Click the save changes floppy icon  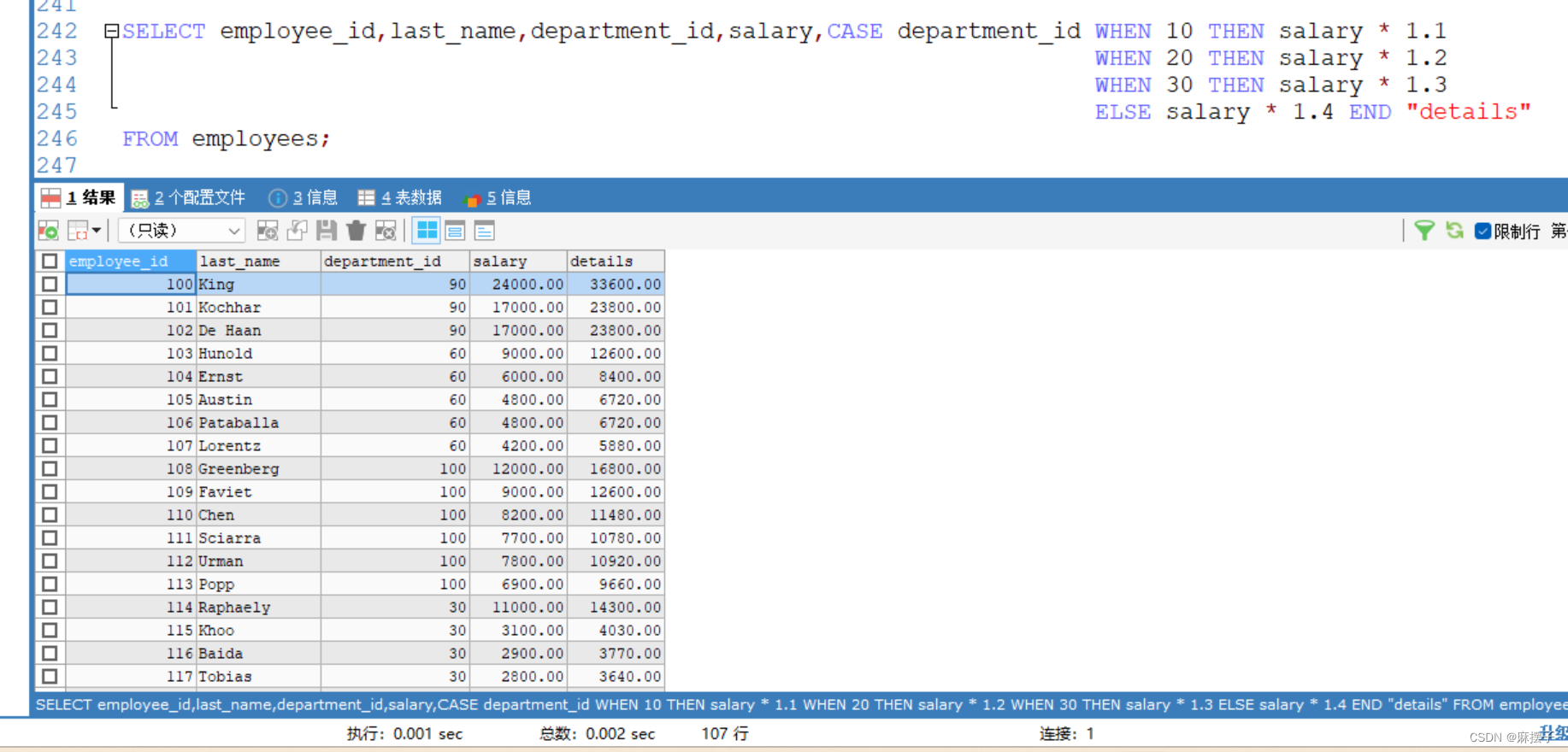coord(326,231)
